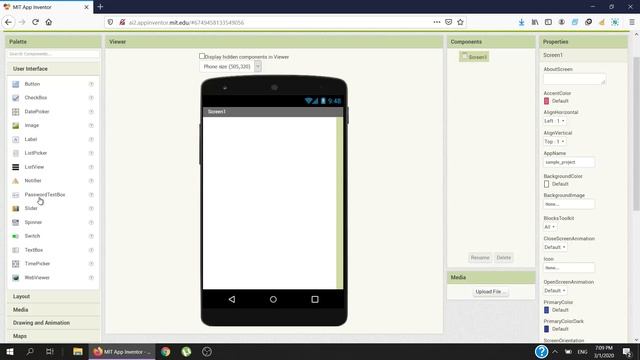The image size is (640, 360).
Task: Open BlocksToolkit dropdown
Action: pos(549,227)
